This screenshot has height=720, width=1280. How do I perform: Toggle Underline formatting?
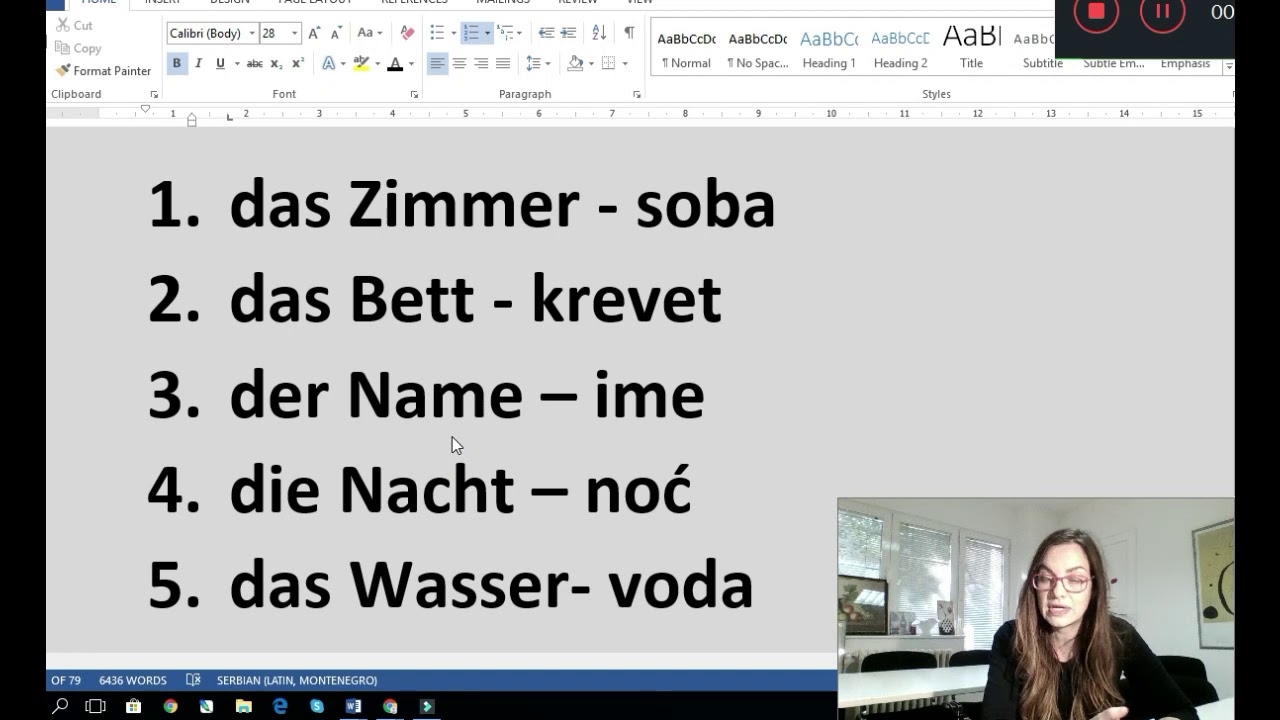pos(220,63)
